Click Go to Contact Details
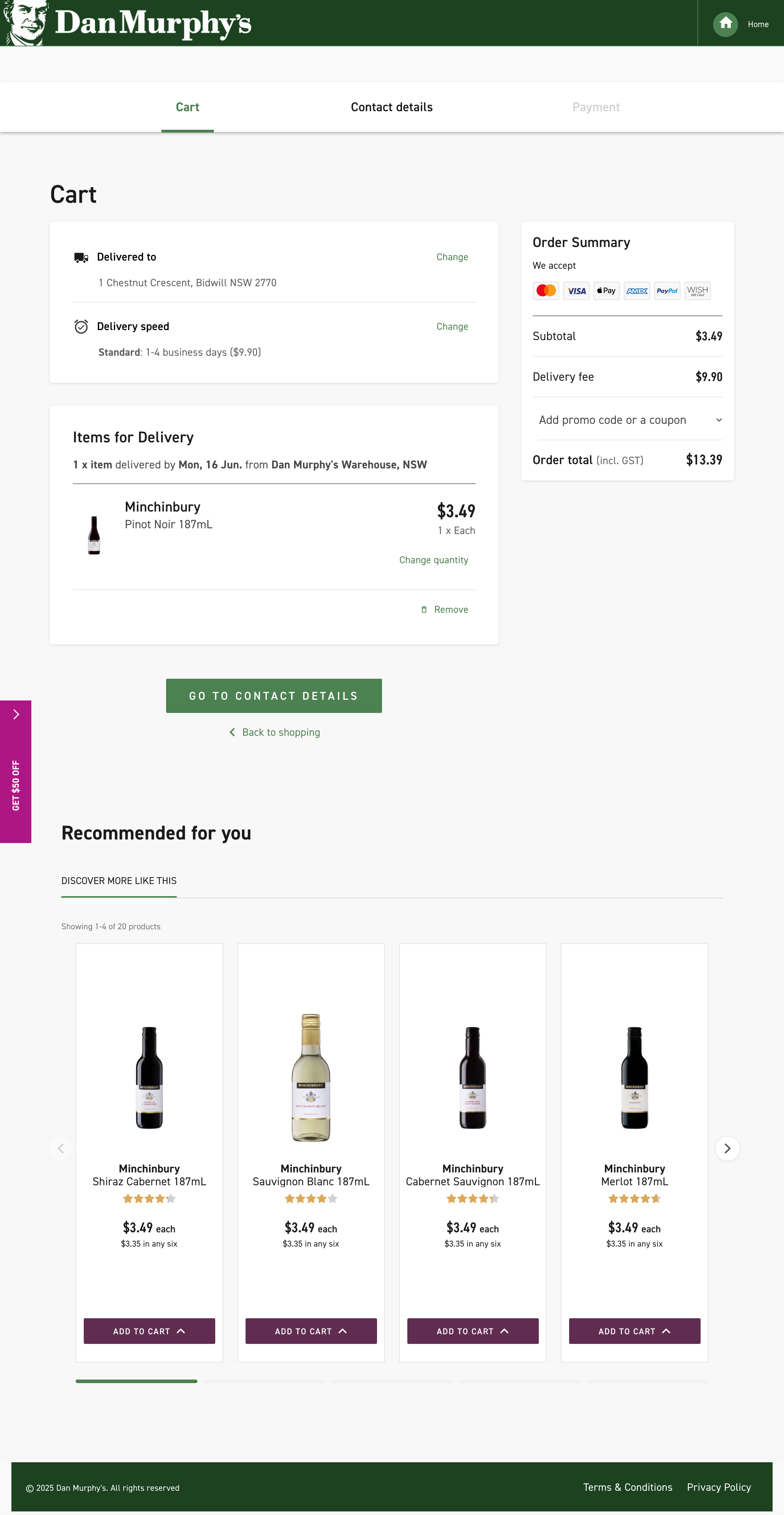The width and height of the screenshot is (784, 1515). (x=273, y=695)
